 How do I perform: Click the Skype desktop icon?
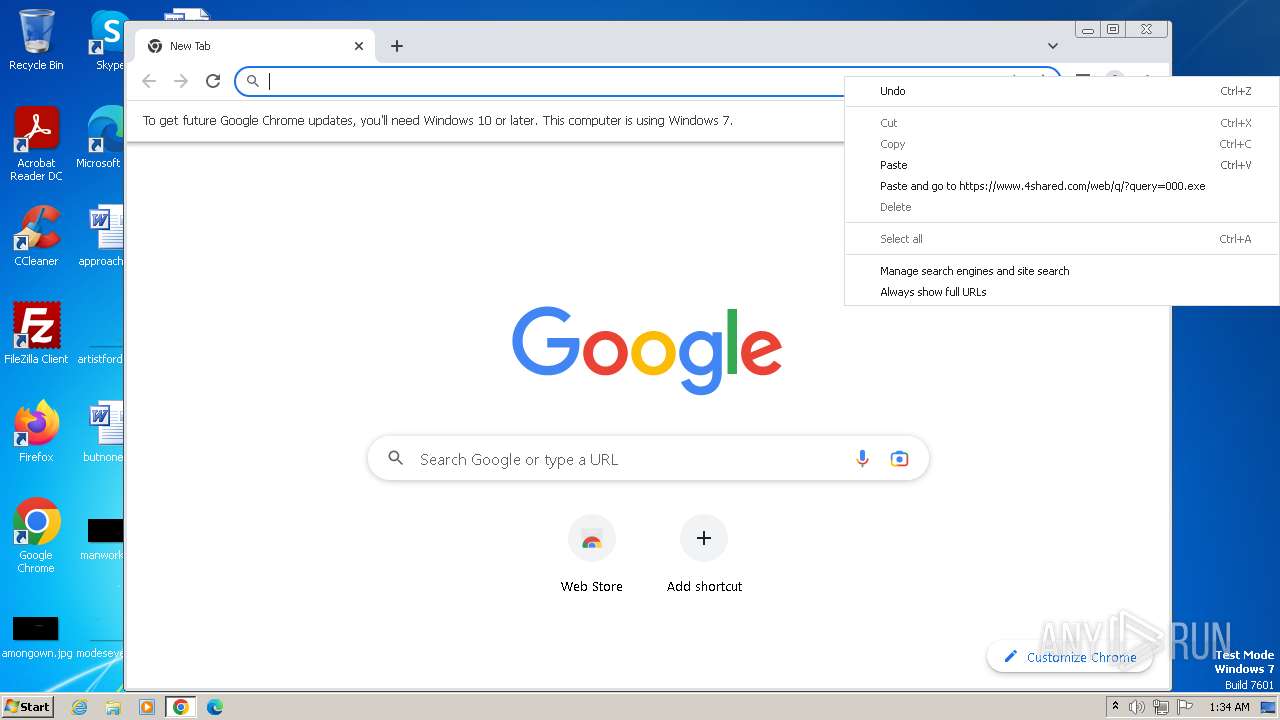click(108, 40)
